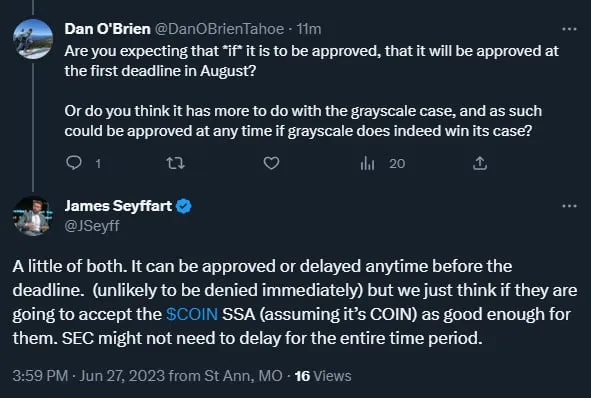This screenshot has height=398, width=591.
Task: Visit the @DanOBrienTahoe handle
Action: coord(219,29)
